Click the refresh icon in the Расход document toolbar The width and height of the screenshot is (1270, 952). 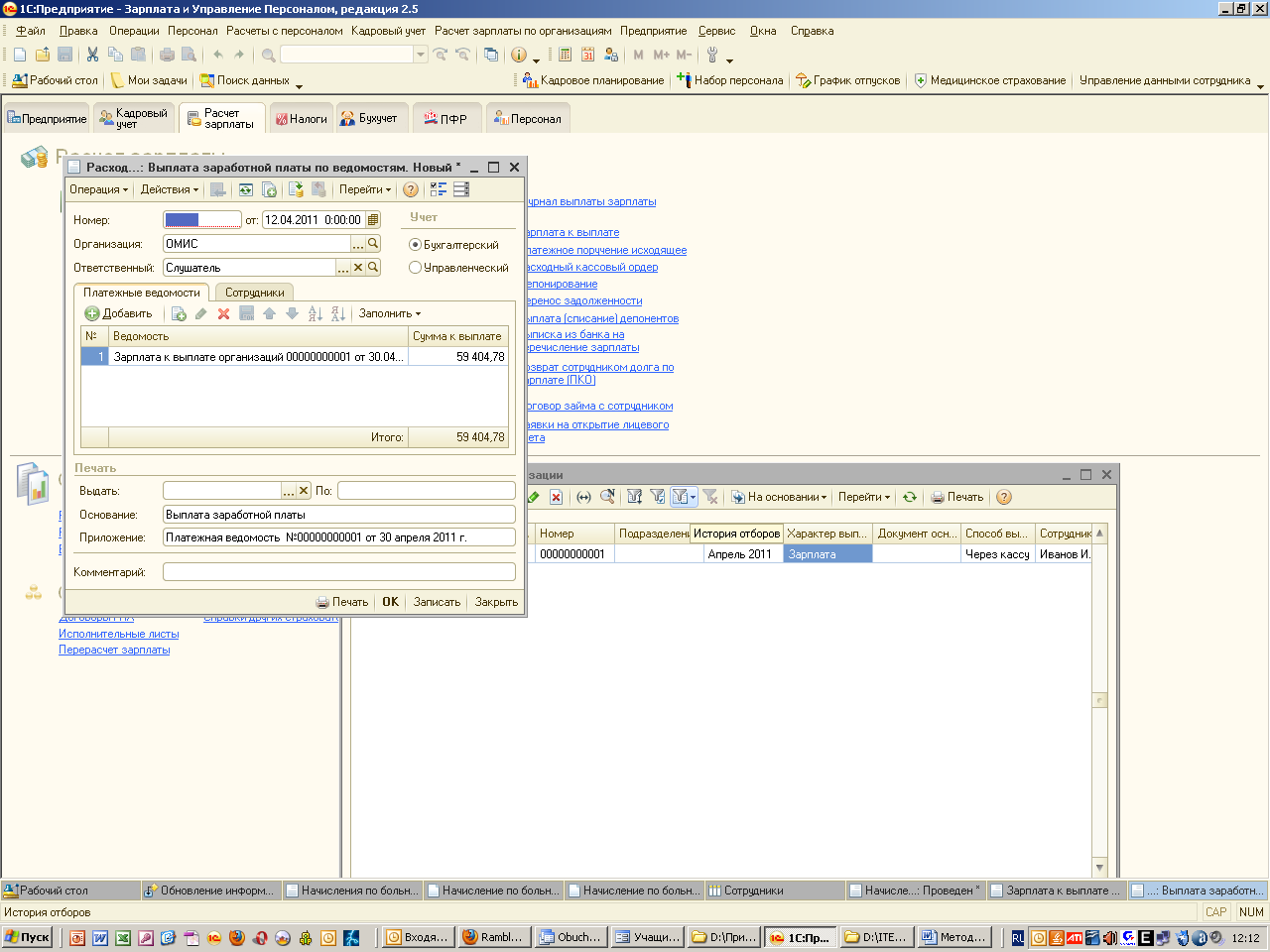point(245,189)
